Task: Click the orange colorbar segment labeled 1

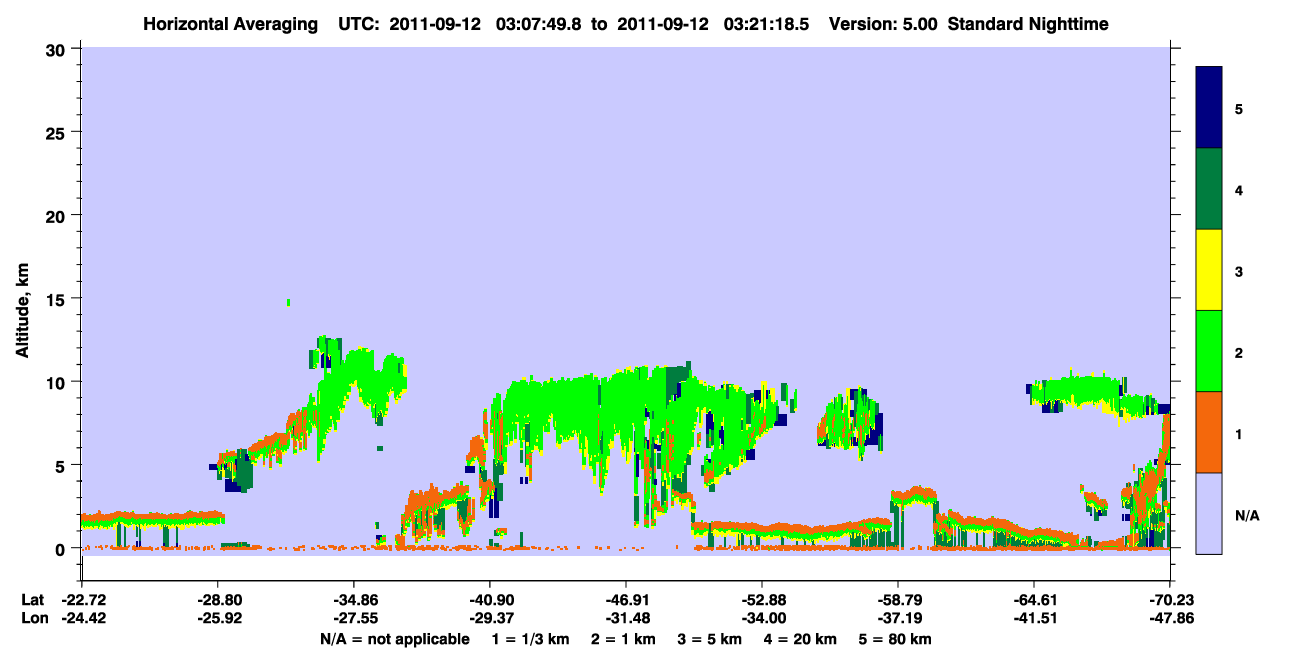Action: click(1209, 432)
